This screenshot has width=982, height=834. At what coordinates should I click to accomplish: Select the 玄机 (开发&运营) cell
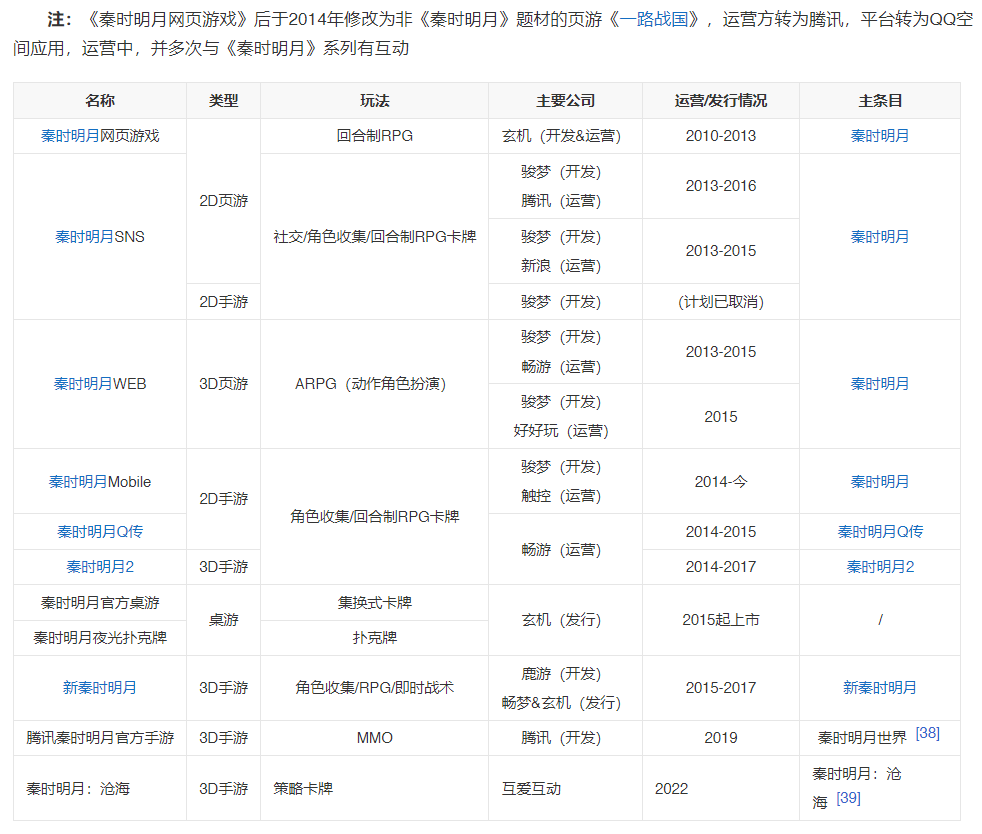(566, 136)
